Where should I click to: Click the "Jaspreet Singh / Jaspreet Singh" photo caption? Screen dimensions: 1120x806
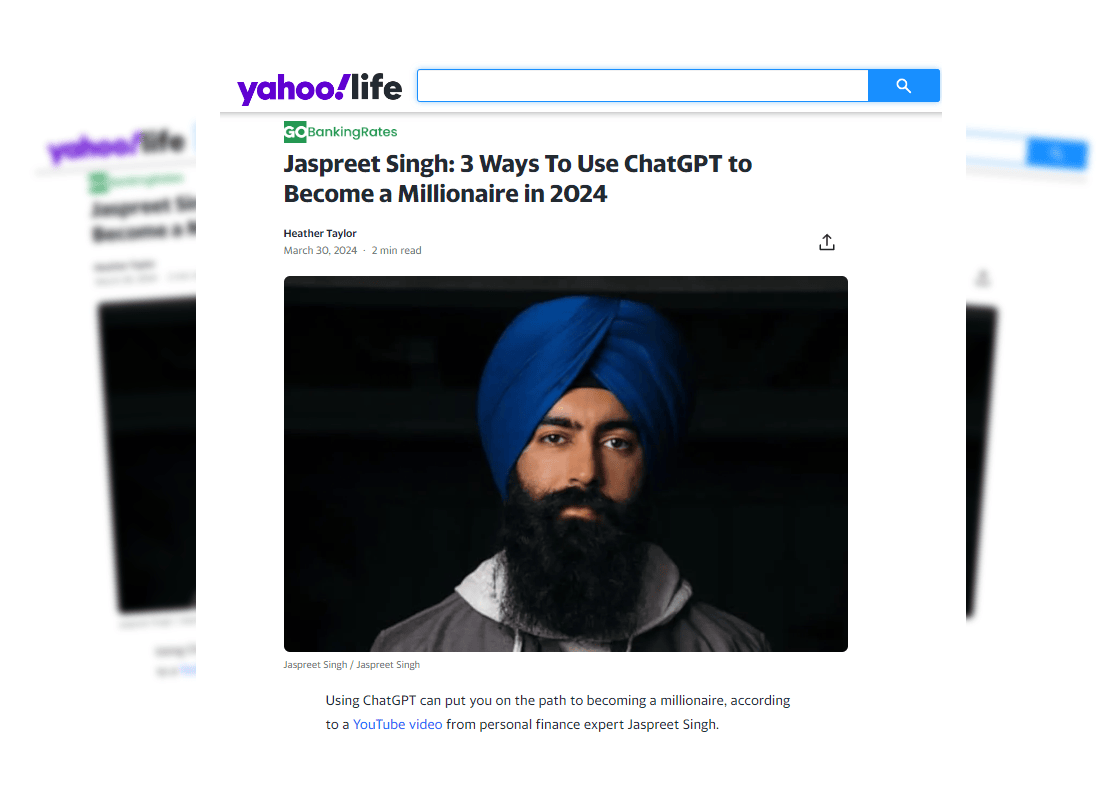351,665
